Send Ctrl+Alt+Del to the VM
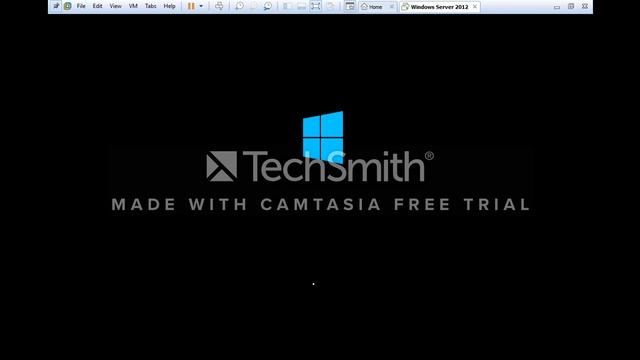Image resolution: width=640 pixels, height=360 pixels. pos(219,6)
